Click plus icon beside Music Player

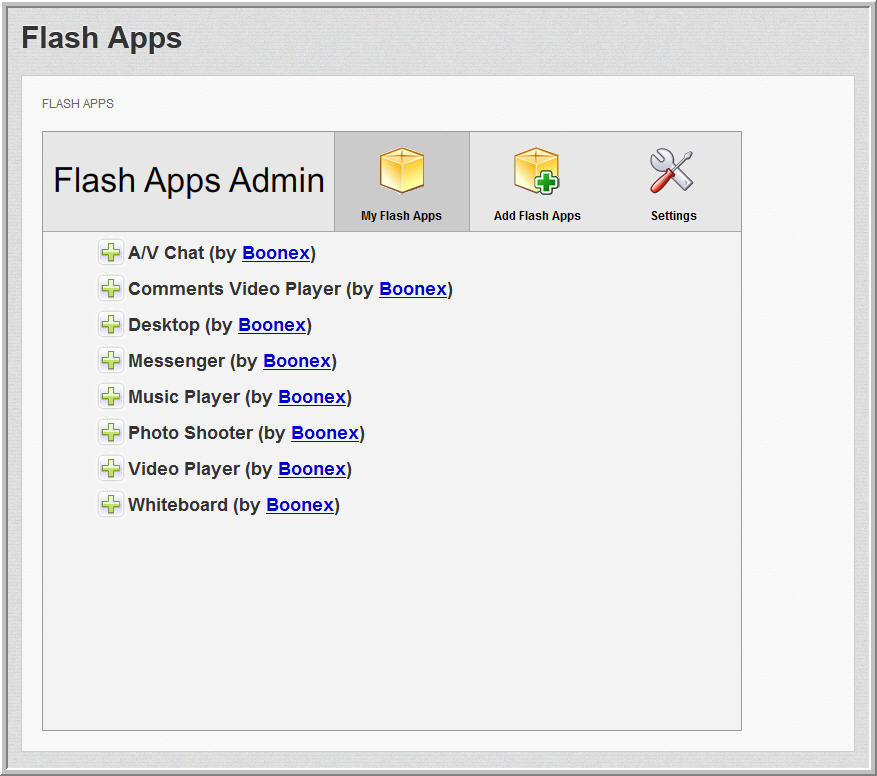point(110,397)
